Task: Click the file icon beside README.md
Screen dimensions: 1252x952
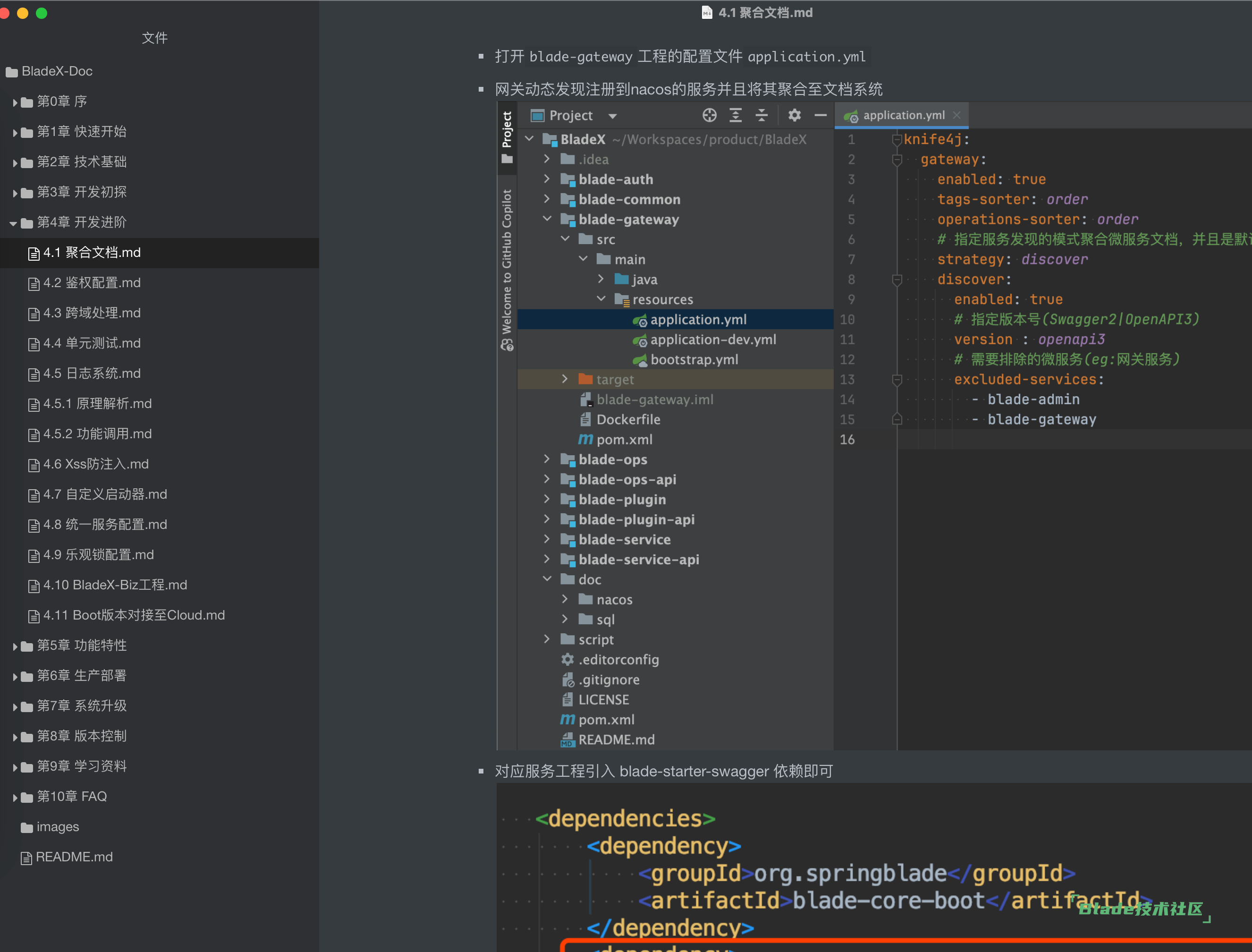Action: (x=26, y=858)
